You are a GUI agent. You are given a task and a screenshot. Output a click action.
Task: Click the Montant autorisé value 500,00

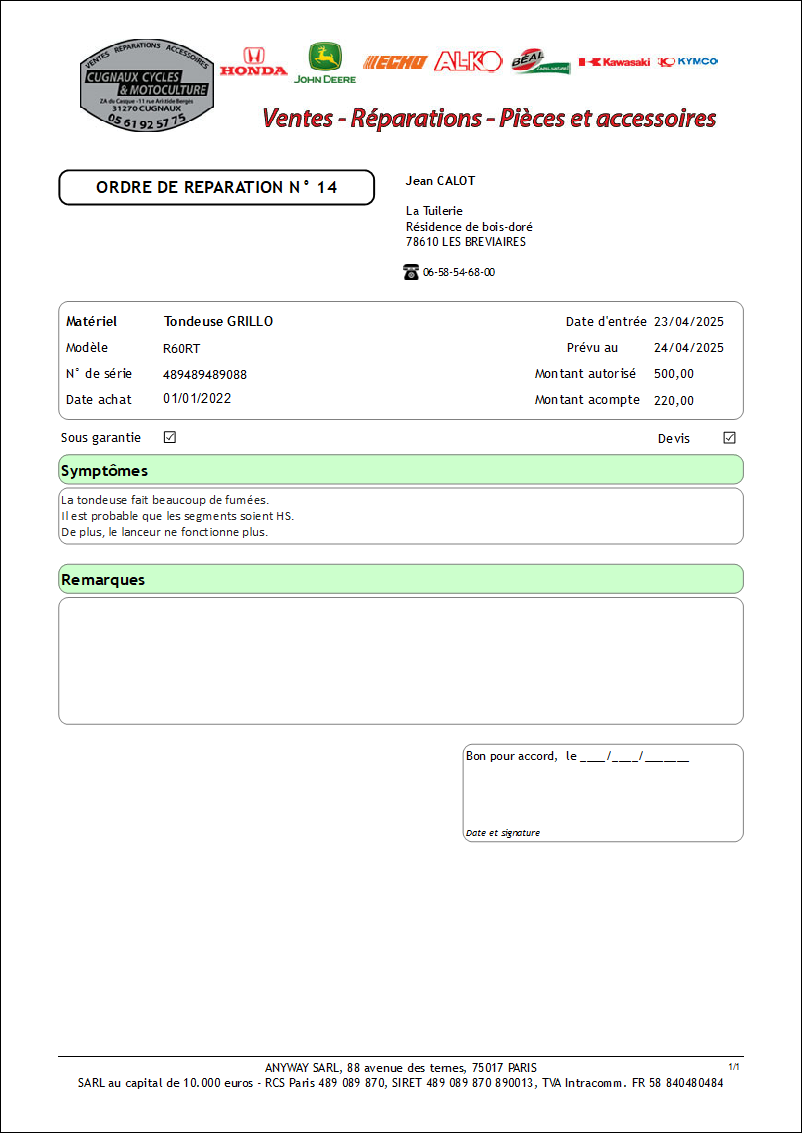[x=674, y=374]
